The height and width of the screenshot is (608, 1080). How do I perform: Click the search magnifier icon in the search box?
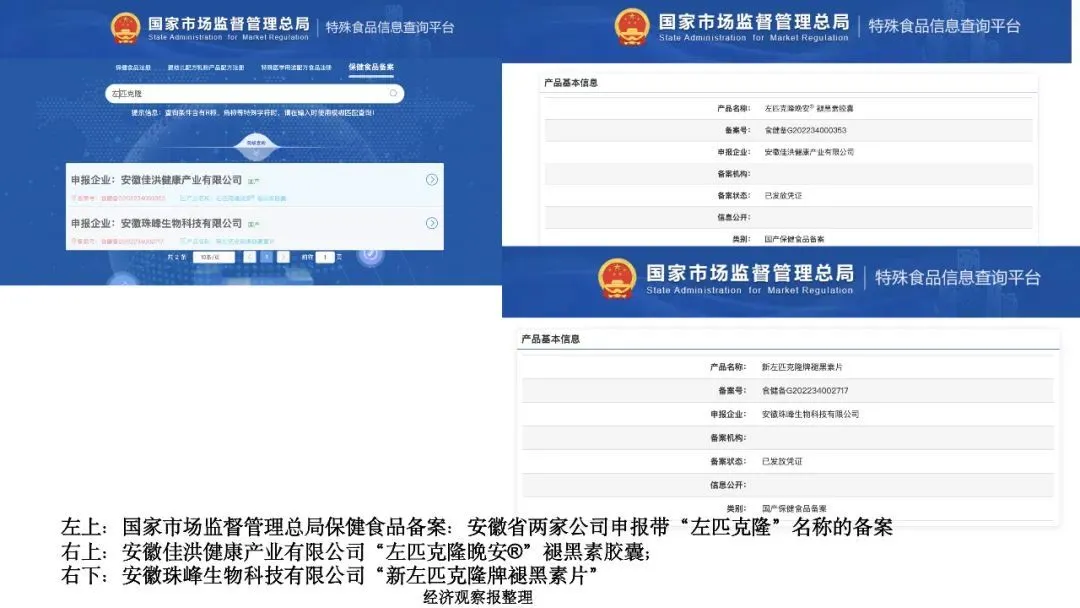(394, 93)
